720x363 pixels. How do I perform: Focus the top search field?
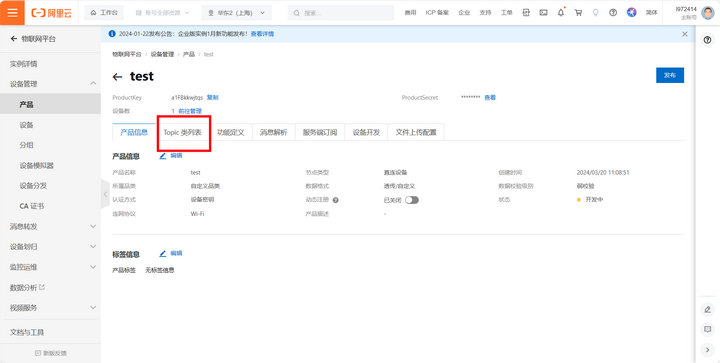[341, 13]
